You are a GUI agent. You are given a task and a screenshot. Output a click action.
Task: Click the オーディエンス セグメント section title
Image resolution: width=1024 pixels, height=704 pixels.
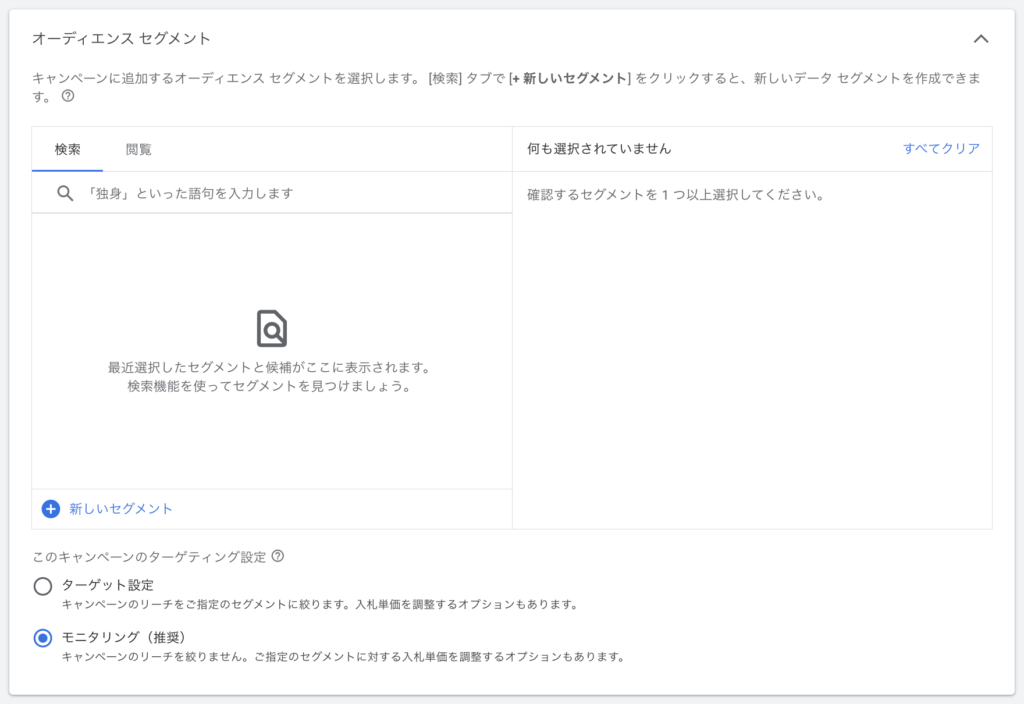pyautogui.click(x=121, y=39)
